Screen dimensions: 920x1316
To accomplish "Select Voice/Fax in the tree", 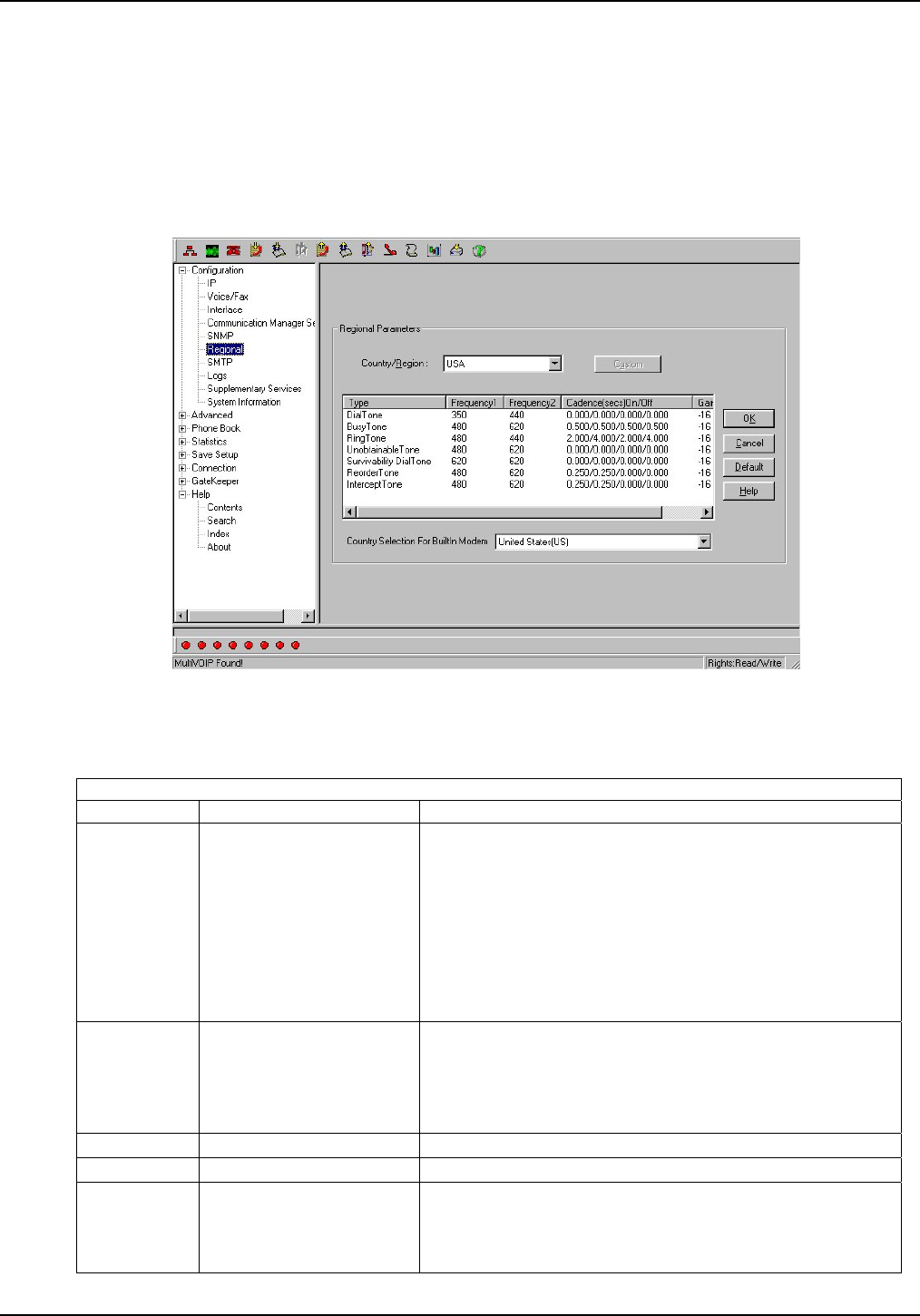I will pos(227,297).
